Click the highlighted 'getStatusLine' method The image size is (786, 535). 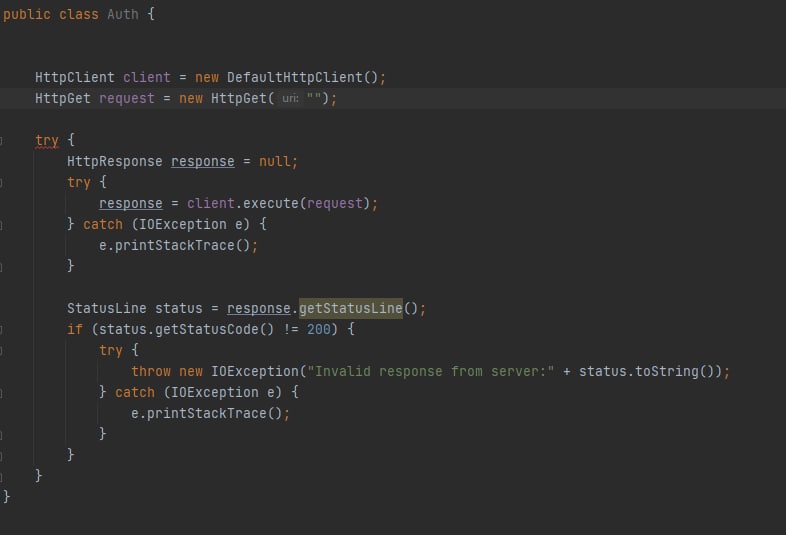[351, 308]
